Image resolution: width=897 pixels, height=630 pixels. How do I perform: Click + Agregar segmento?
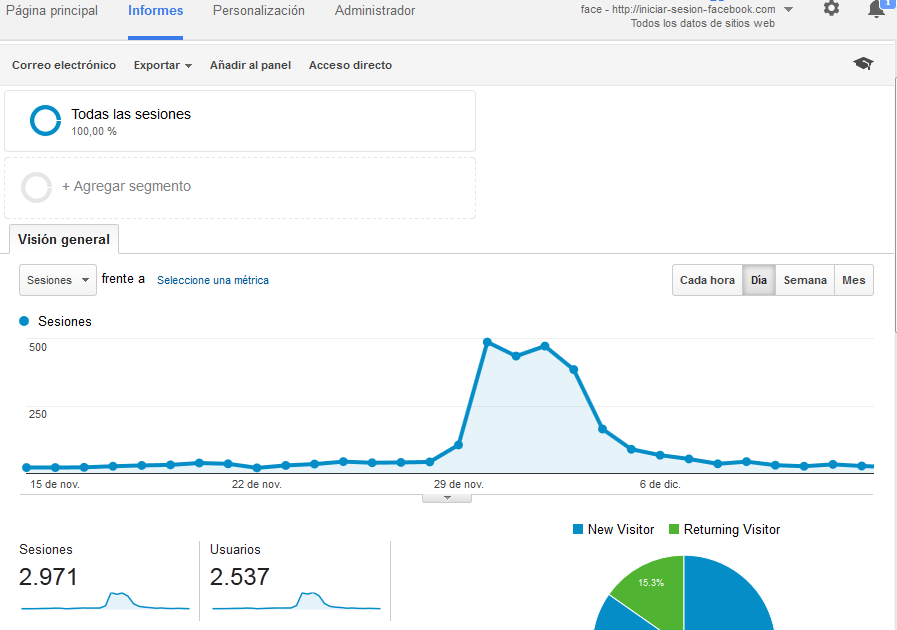tap(126, 187)
